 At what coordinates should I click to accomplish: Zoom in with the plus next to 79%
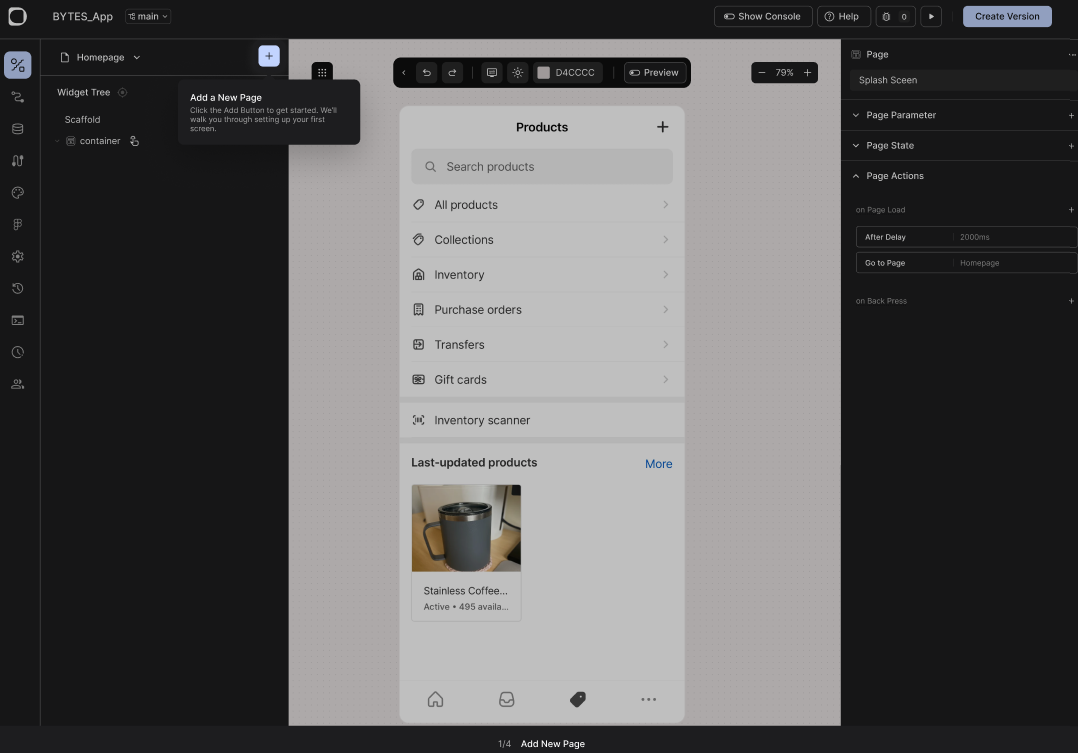(807, 72)
